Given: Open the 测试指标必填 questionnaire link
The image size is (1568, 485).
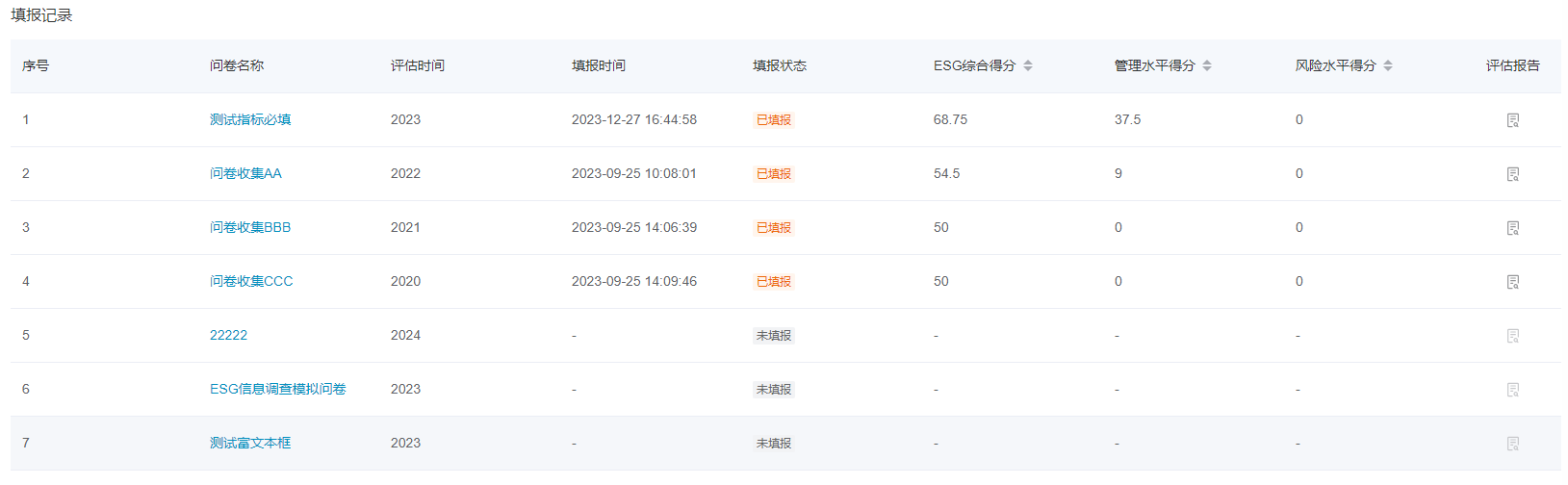Looking at the screenshot, I should coord(250,119).
